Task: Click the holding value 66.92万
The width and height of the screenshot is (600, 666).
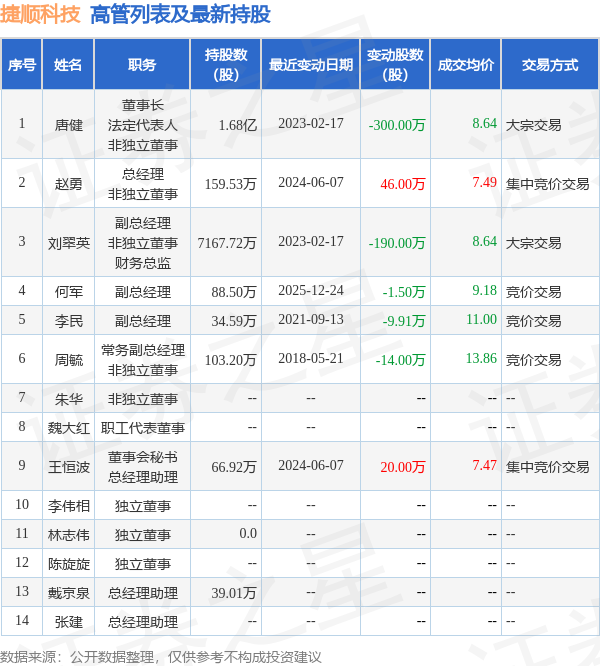Action: point(234,467)
